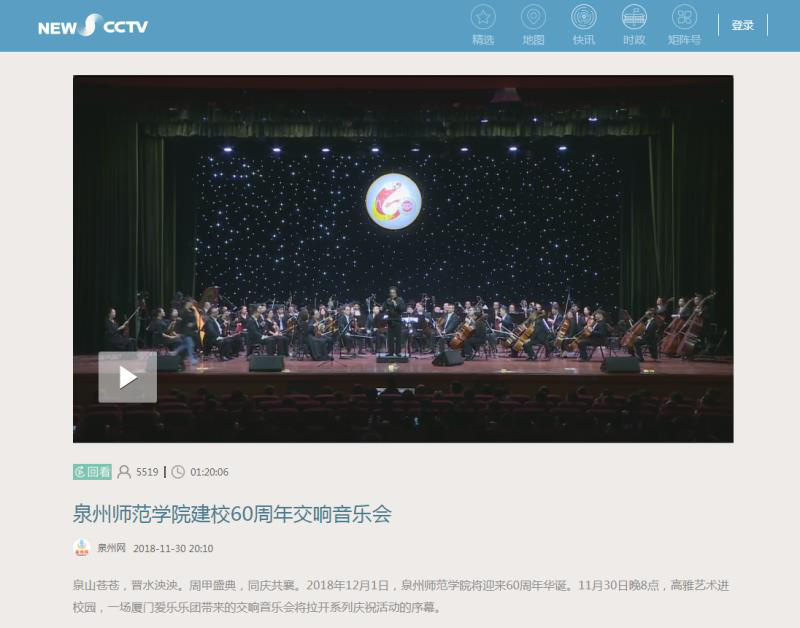Click the 2018-11-30 20:10 publish date
800x628 pixels.
173,548
